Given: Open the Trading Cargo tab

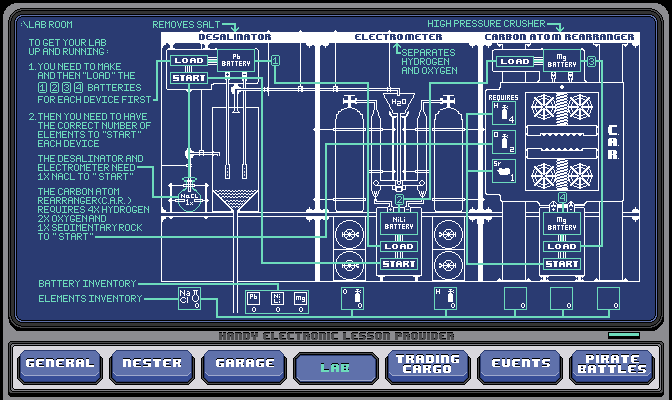Looking at the screenshot, I should coord(426,365).
